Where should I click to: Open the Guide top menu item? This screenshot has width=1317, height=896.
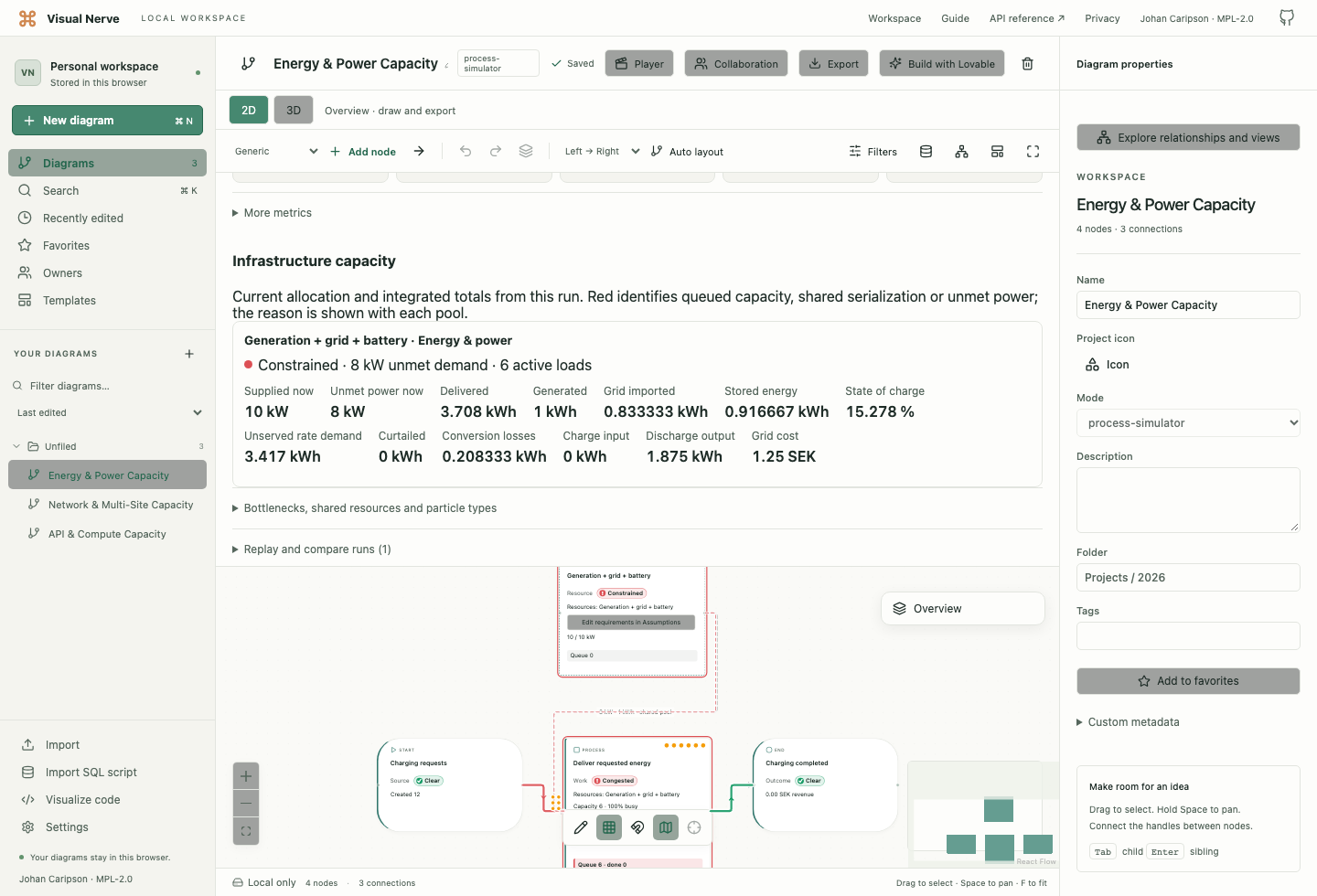tap(955, 18)
